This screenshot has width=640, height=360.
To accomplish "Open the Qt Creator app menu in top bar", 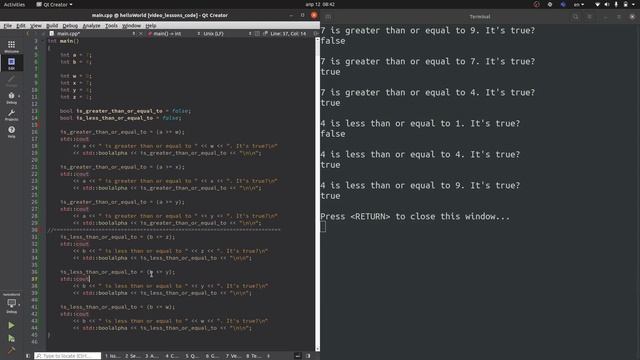I will pyautogui.click(x=54, y=4).
